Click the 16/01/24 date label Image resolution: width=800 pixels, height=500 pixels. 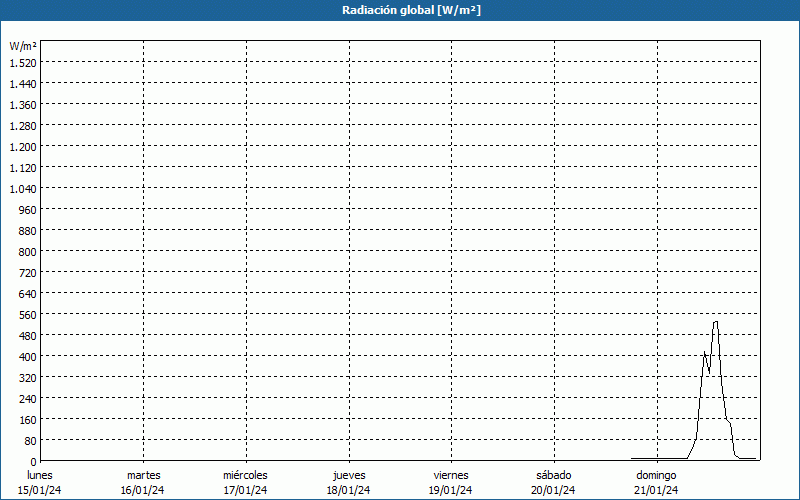coord(142,490)
